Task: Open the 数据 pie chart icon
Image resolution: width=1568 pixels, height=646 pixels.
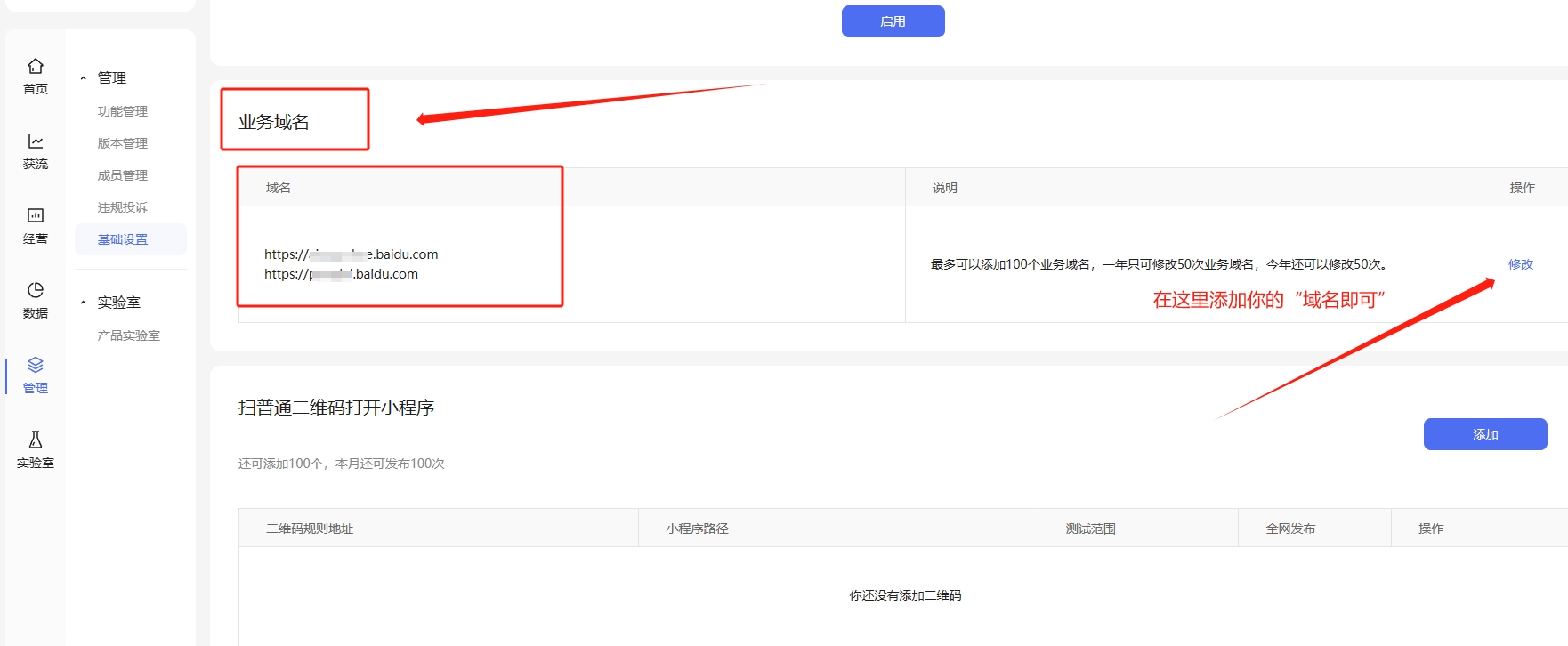Action: [36, 290]
